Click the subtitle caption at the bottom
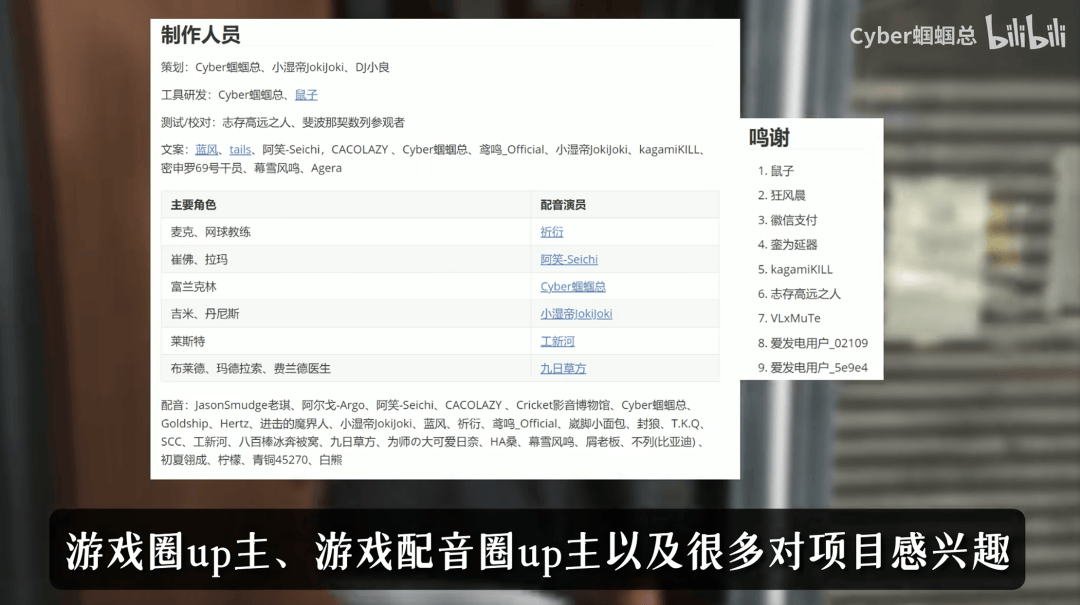Viewport: 1080px width, 605px height. pos(538,551)
